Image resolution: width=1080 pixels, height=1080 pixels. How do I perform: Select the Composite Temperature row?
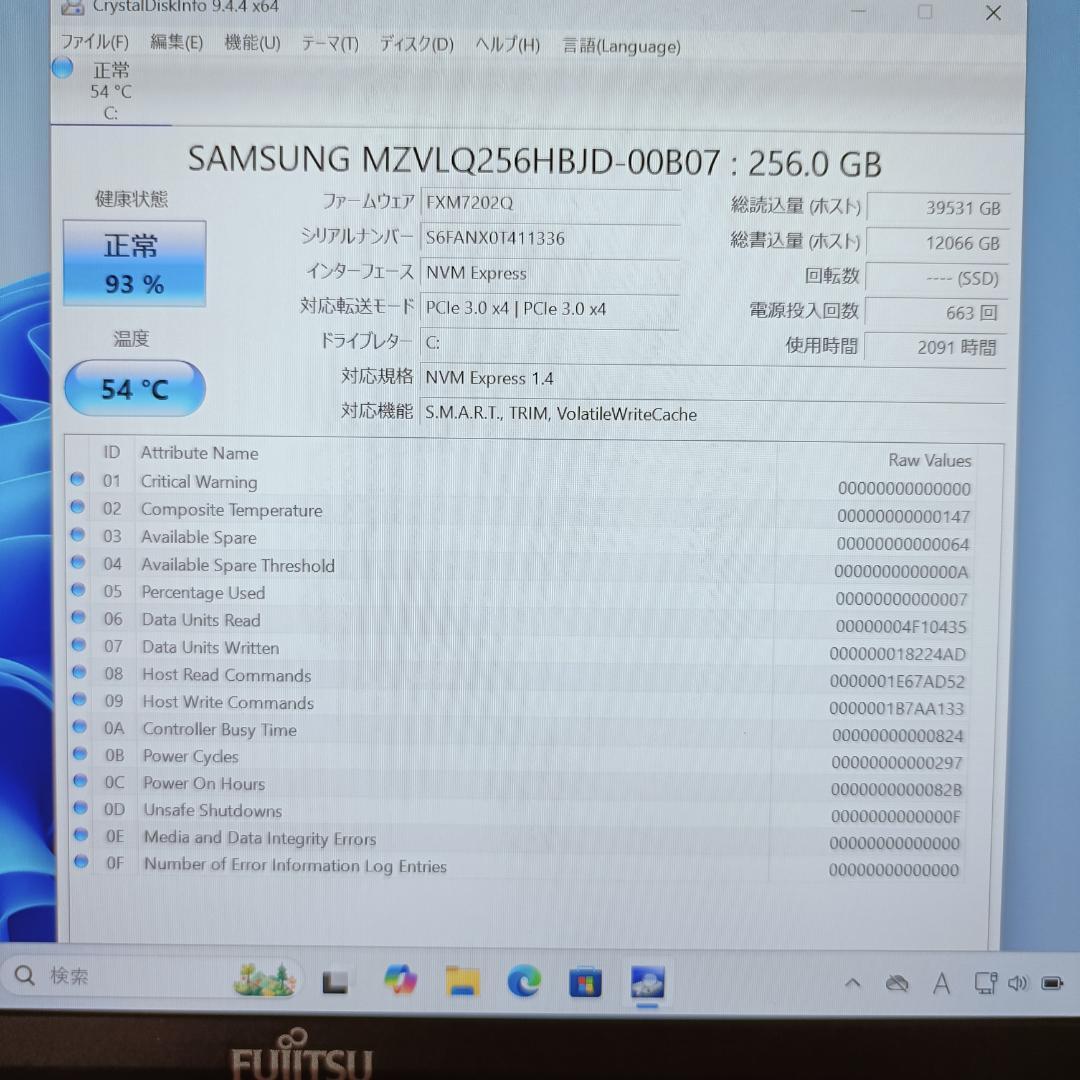pyautogui.click(x=521, y=512)
